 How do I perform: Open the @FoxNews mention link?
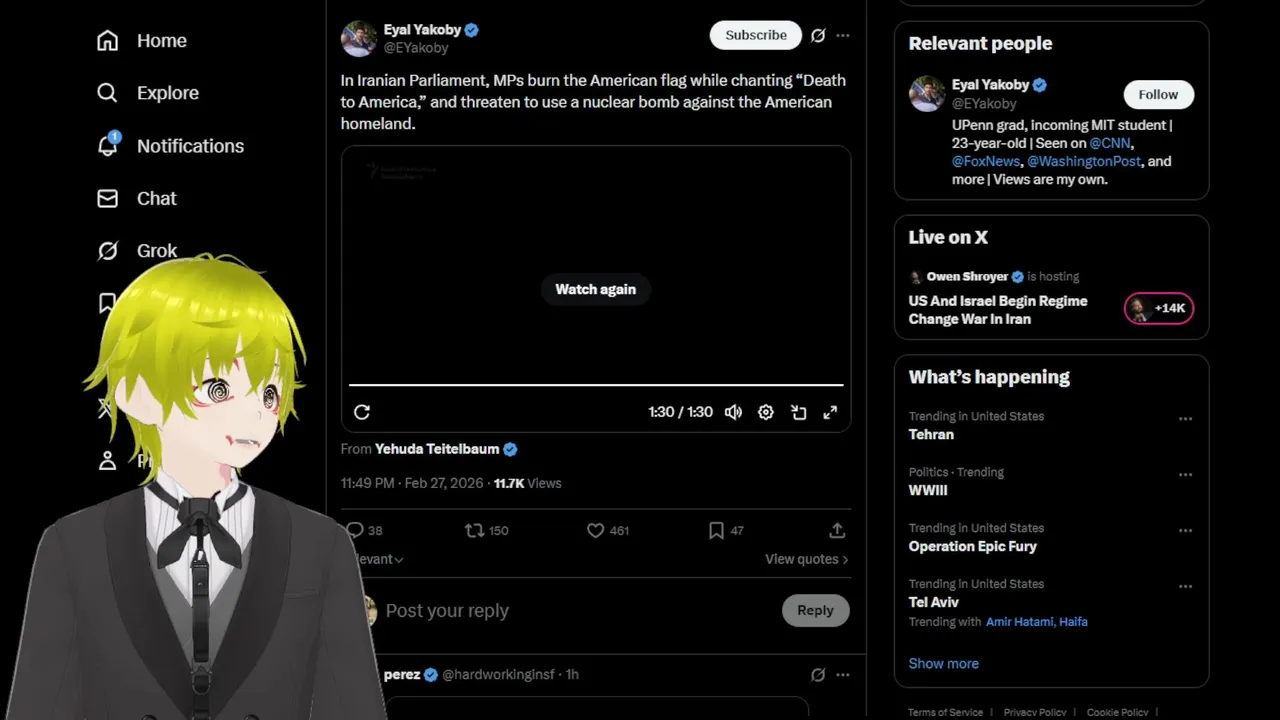point(986,161)
